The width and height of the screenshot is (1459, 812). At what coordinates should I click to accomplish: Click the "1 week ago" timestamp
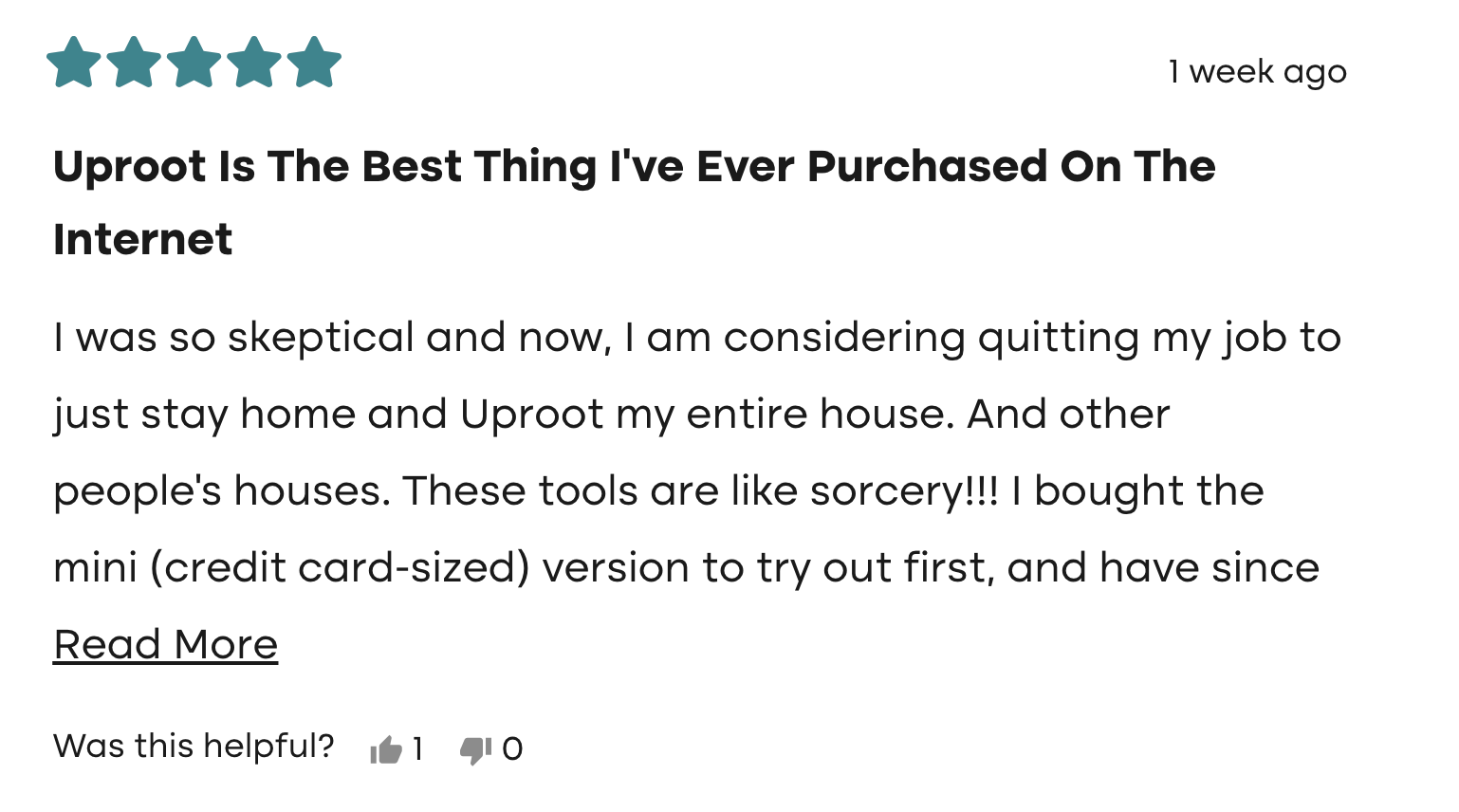click(x=1257, y=72)
